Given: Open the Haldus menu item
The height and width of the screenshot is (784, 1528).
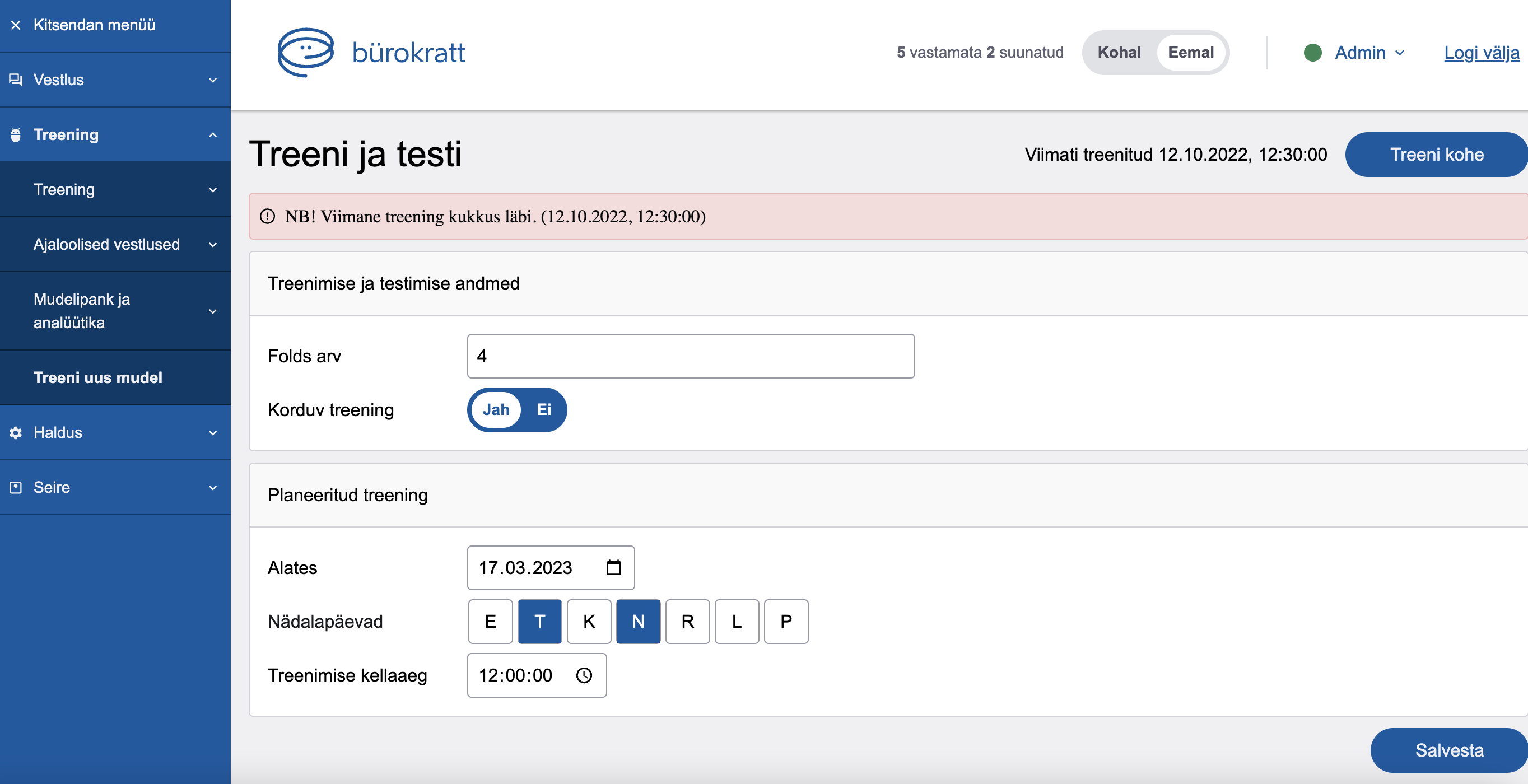Looking at the screenshot, I should pyautogui.click(x=115, y=432).
